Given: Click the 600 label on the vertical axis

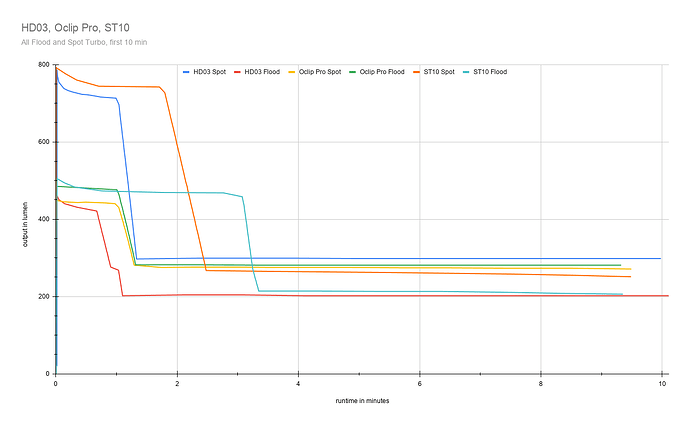Looking at the screenshot, I should coord(44,142).
